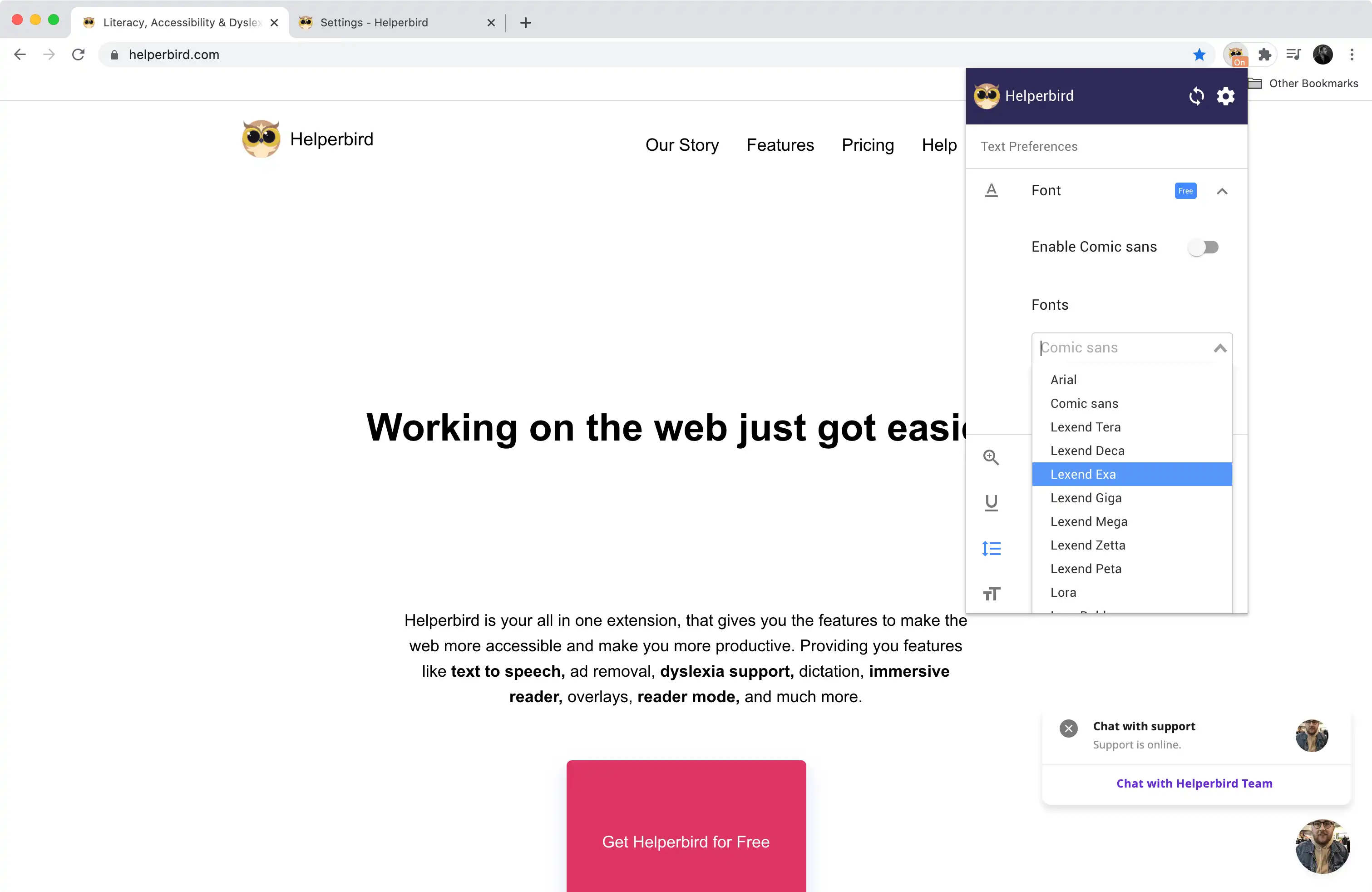
Task: Click the Font section label
Action: coord(1046,191)
